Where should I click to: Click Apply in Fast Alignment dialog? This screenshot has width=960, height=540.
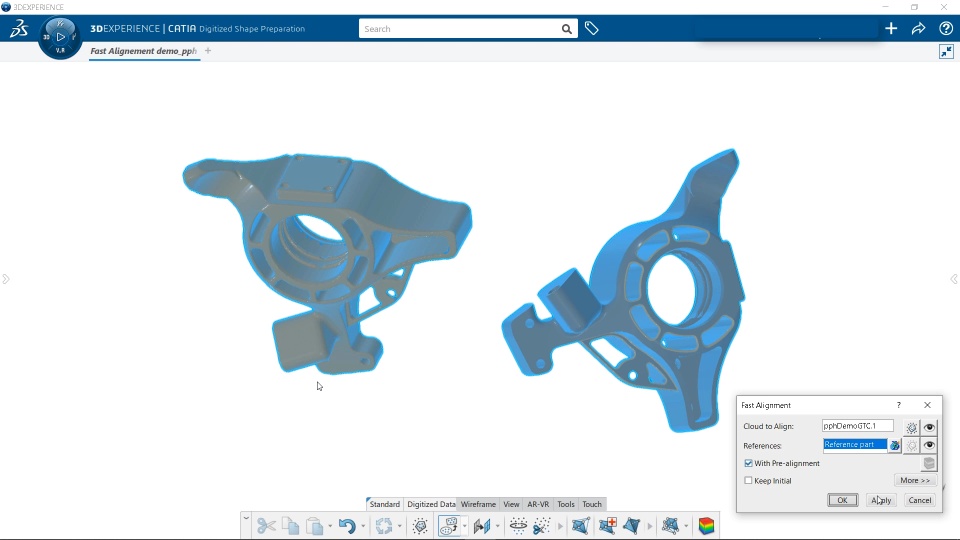coord(881,500)
